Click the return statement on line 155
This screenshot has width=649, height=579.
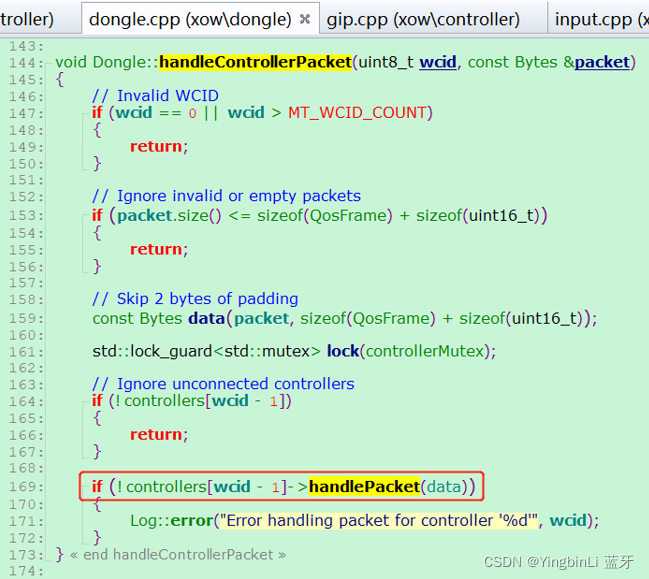(x=156, y=249)
